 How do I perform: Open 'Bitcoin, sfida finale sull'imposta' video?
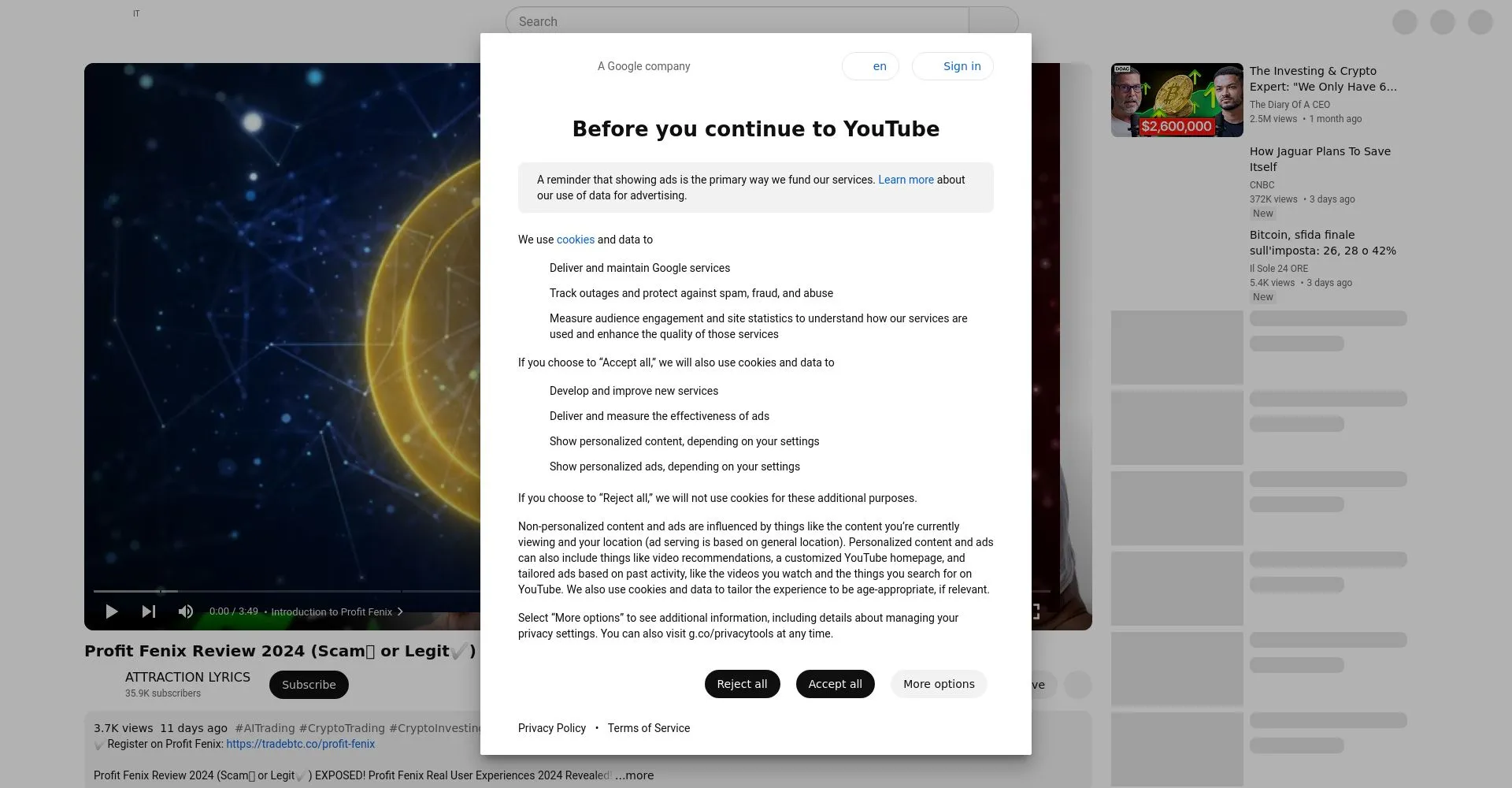tap(1323, 243)
